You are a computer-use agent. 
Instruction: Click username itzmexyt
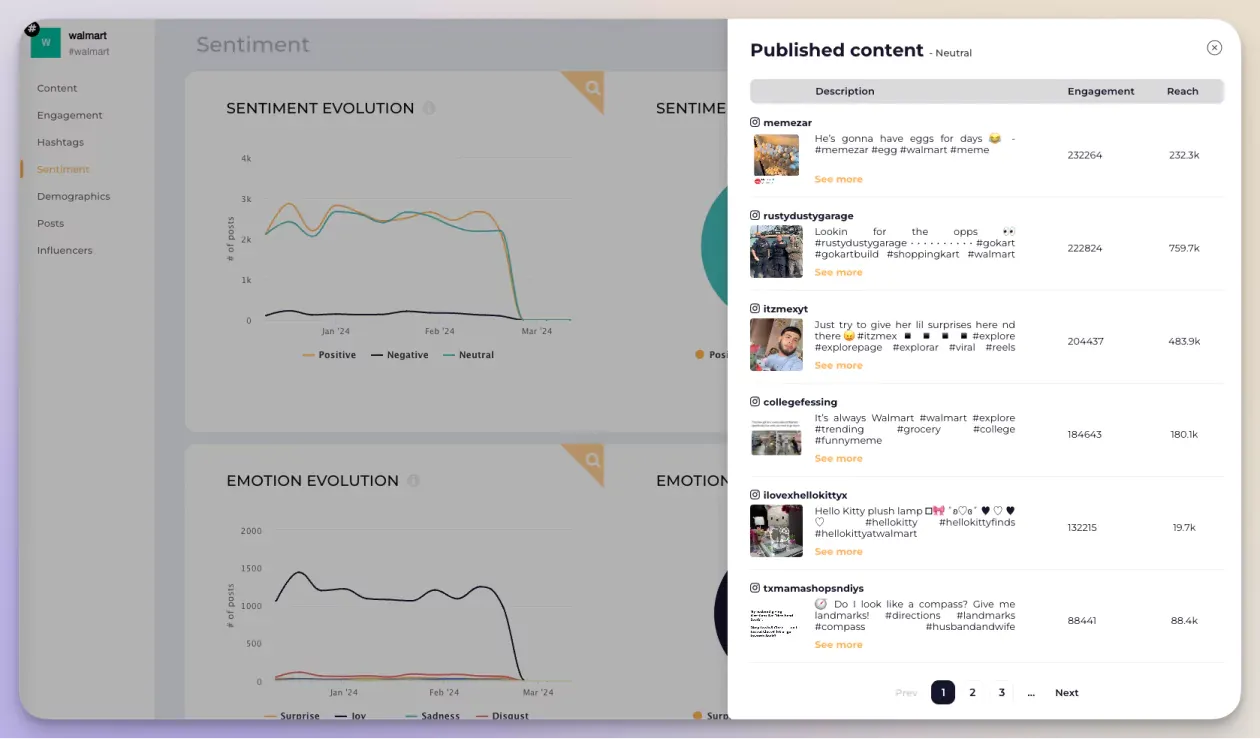point(785,308)
